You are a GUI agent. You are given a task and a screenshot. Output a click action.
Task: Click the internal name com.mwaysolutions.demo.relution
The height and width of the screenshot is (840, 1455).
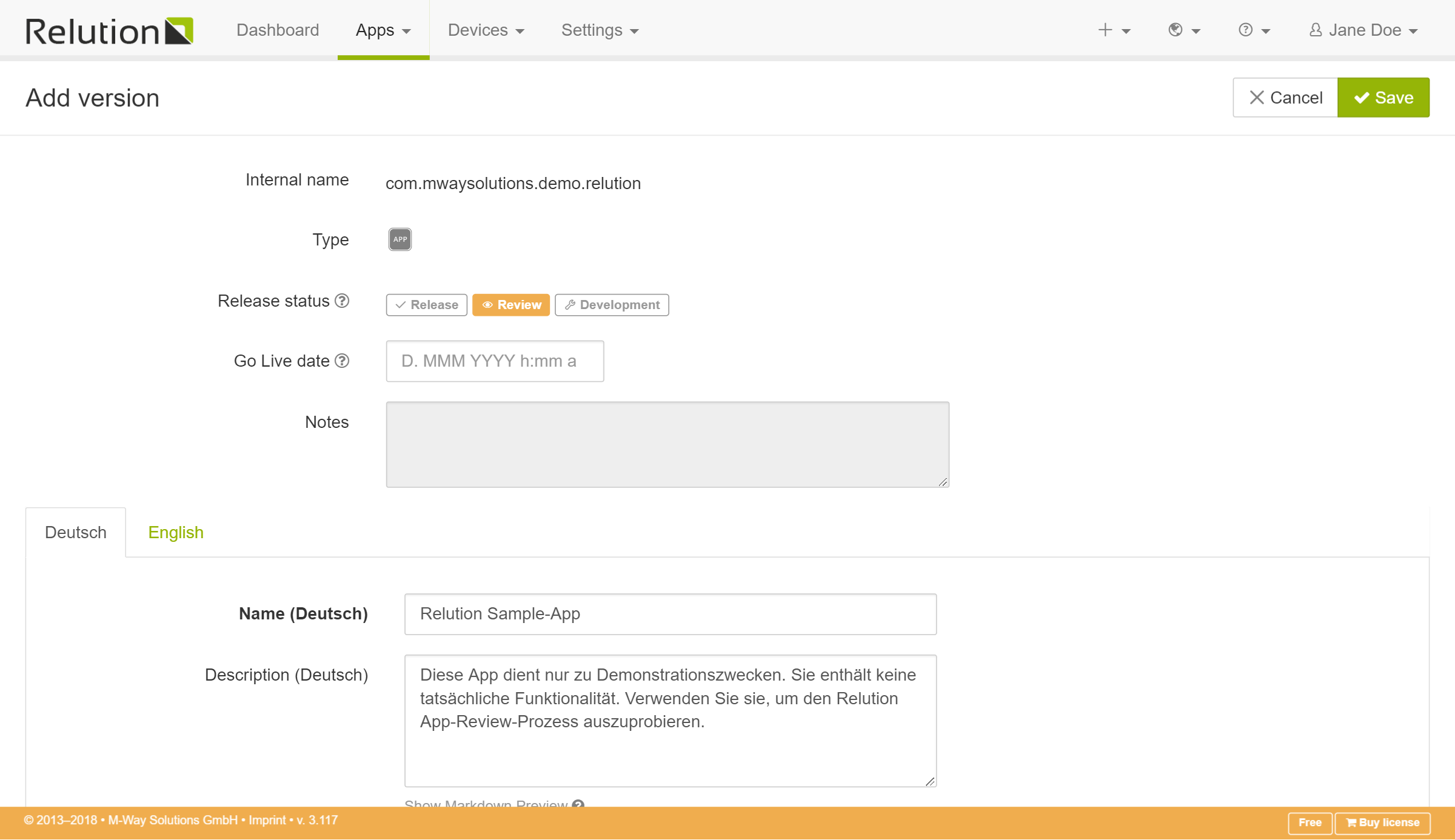point(513,183)
